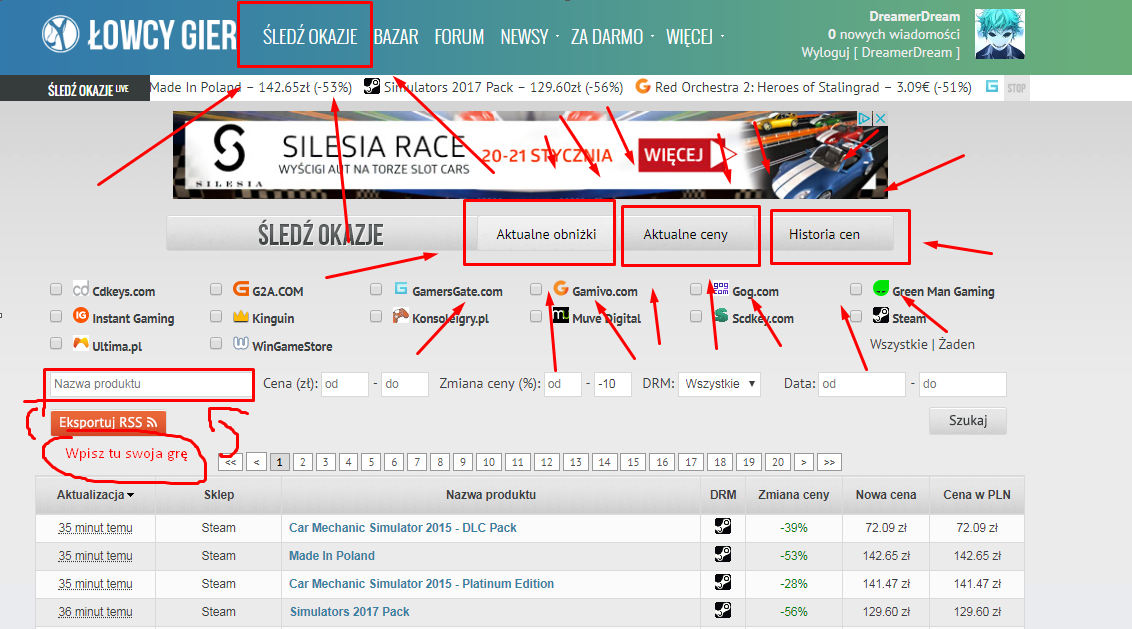Click the Scdkey.com store icon
1132x629 pixels.
[720, 316]
